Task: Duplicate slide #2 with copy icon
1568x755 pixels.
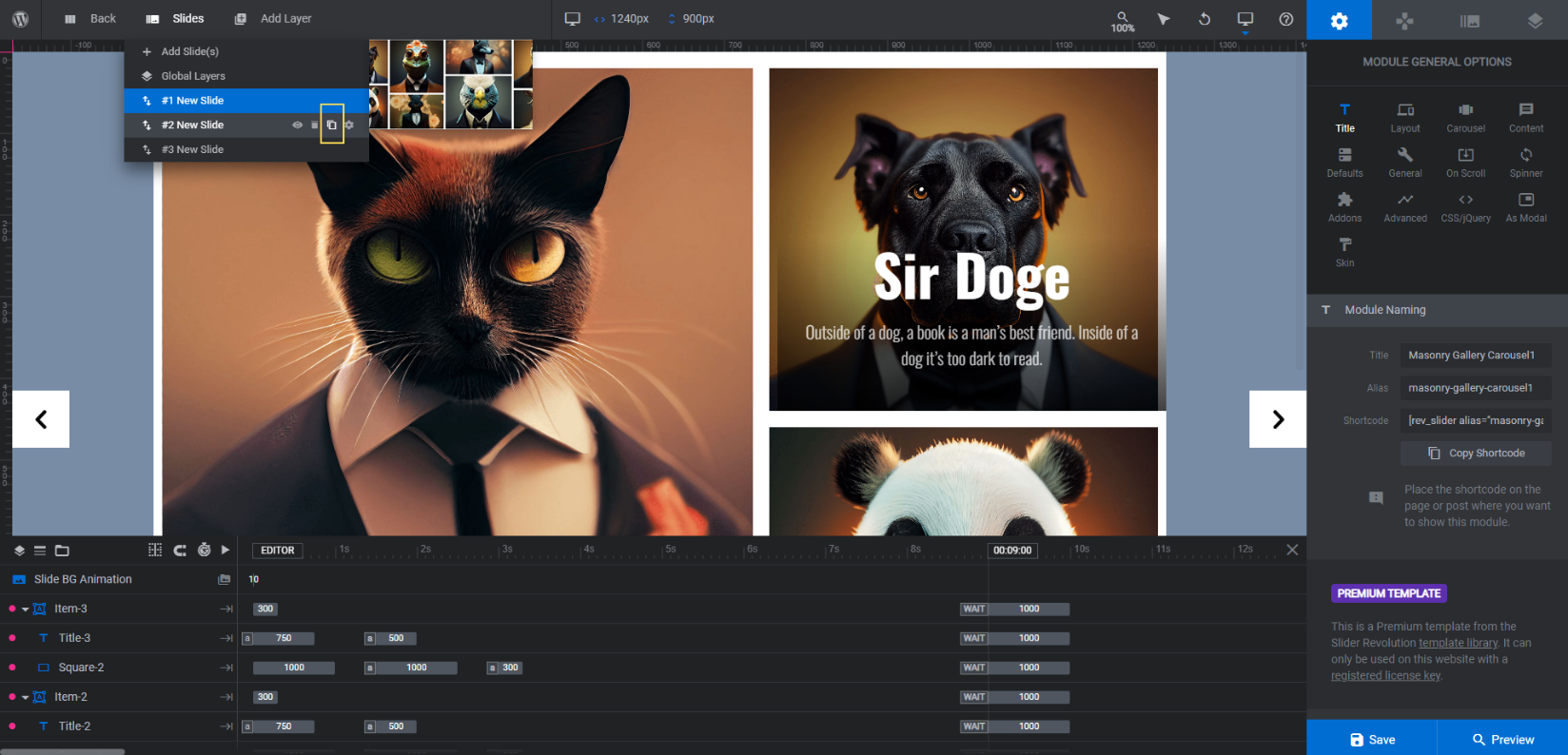Action: click(x=331, y=125)
